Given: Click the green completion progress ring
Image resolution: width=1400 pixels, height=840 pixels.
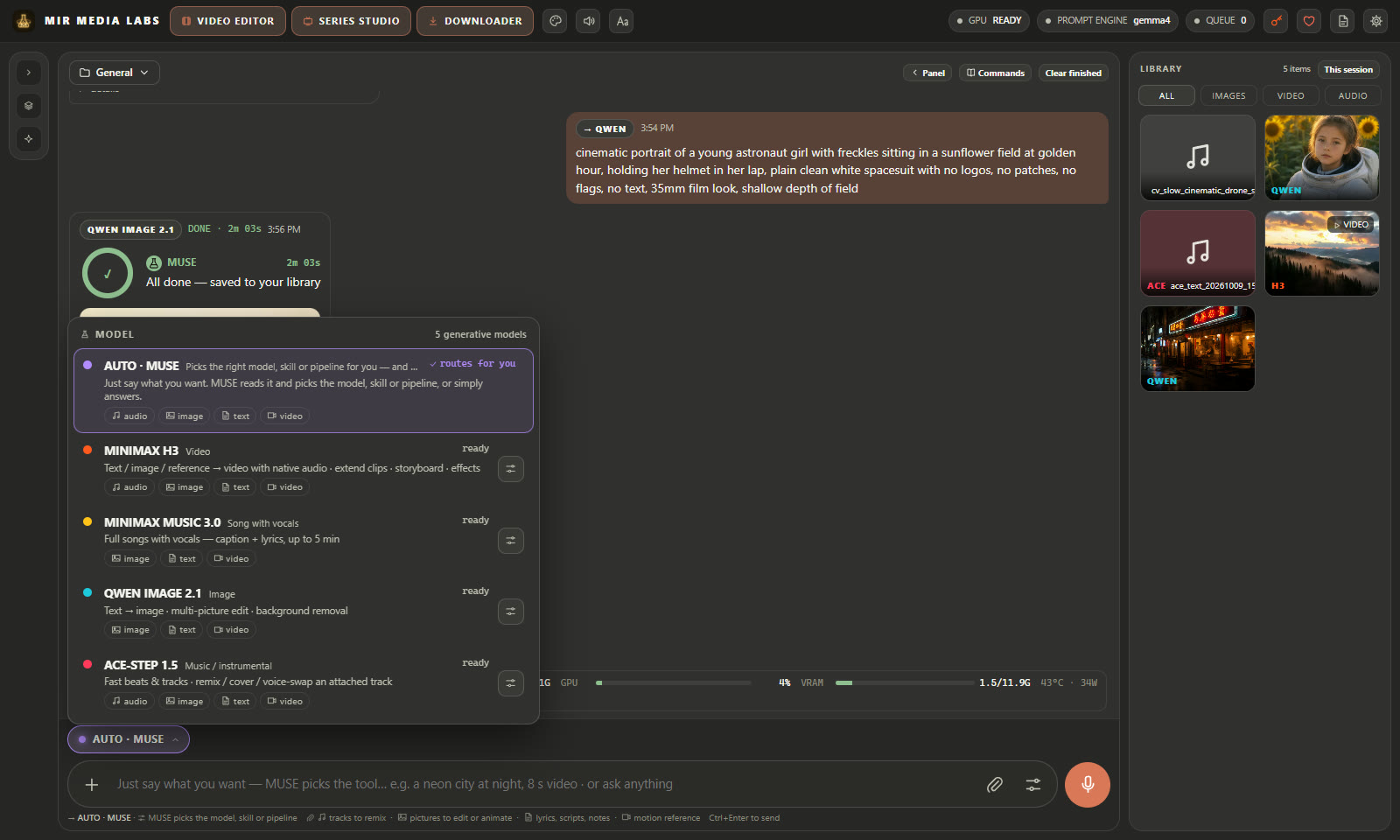Looking at the screenshot, I should (108, 273).
